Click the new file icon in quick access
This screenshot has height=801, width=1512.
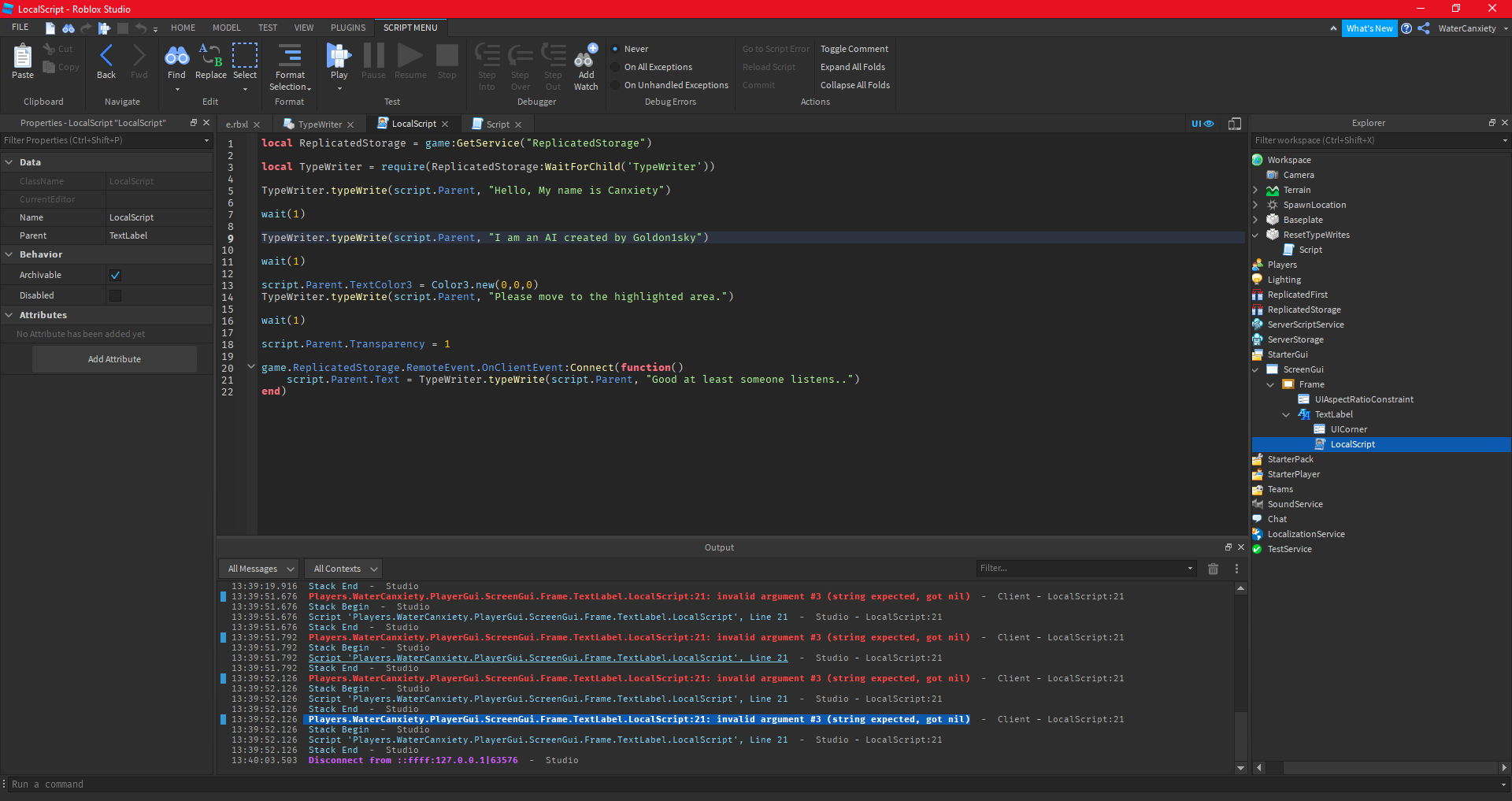tap(50, 28)
